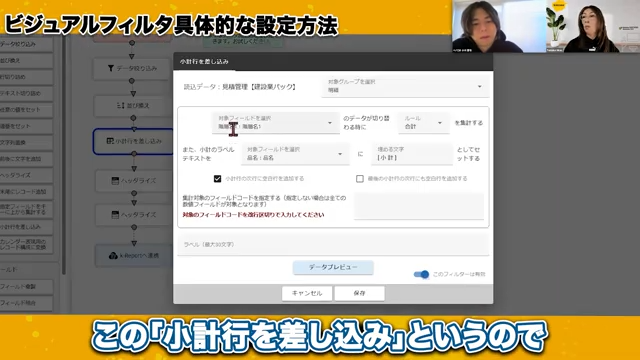Click the left sidebar vertical scrollbar
The image size is (640, 360).
[x=64, y=155]
